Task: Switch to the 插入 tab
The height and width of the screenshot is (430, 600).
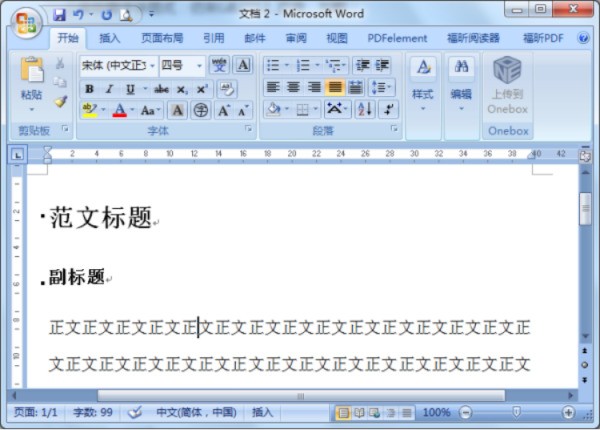Action: tap(110, 38)
